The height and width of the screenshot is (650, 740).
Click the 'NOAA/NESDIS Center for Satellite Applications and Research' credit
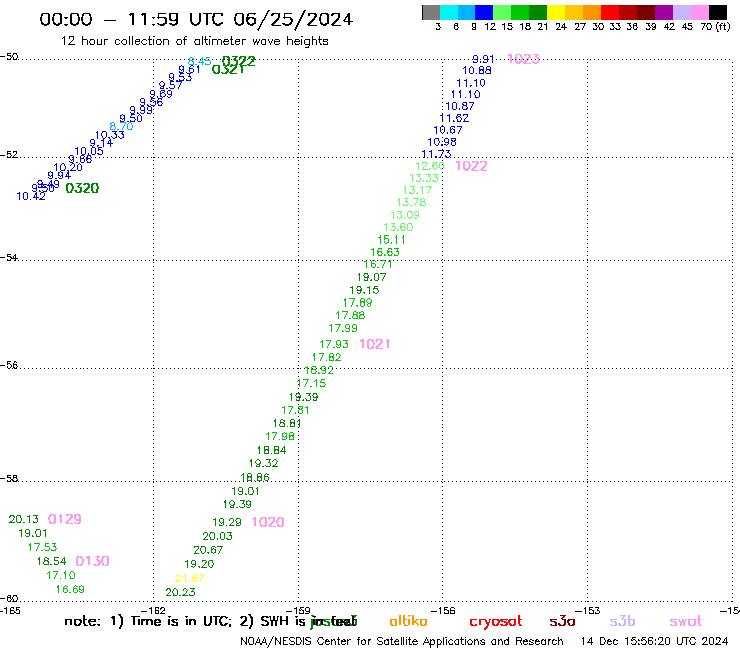click(402, 642)
